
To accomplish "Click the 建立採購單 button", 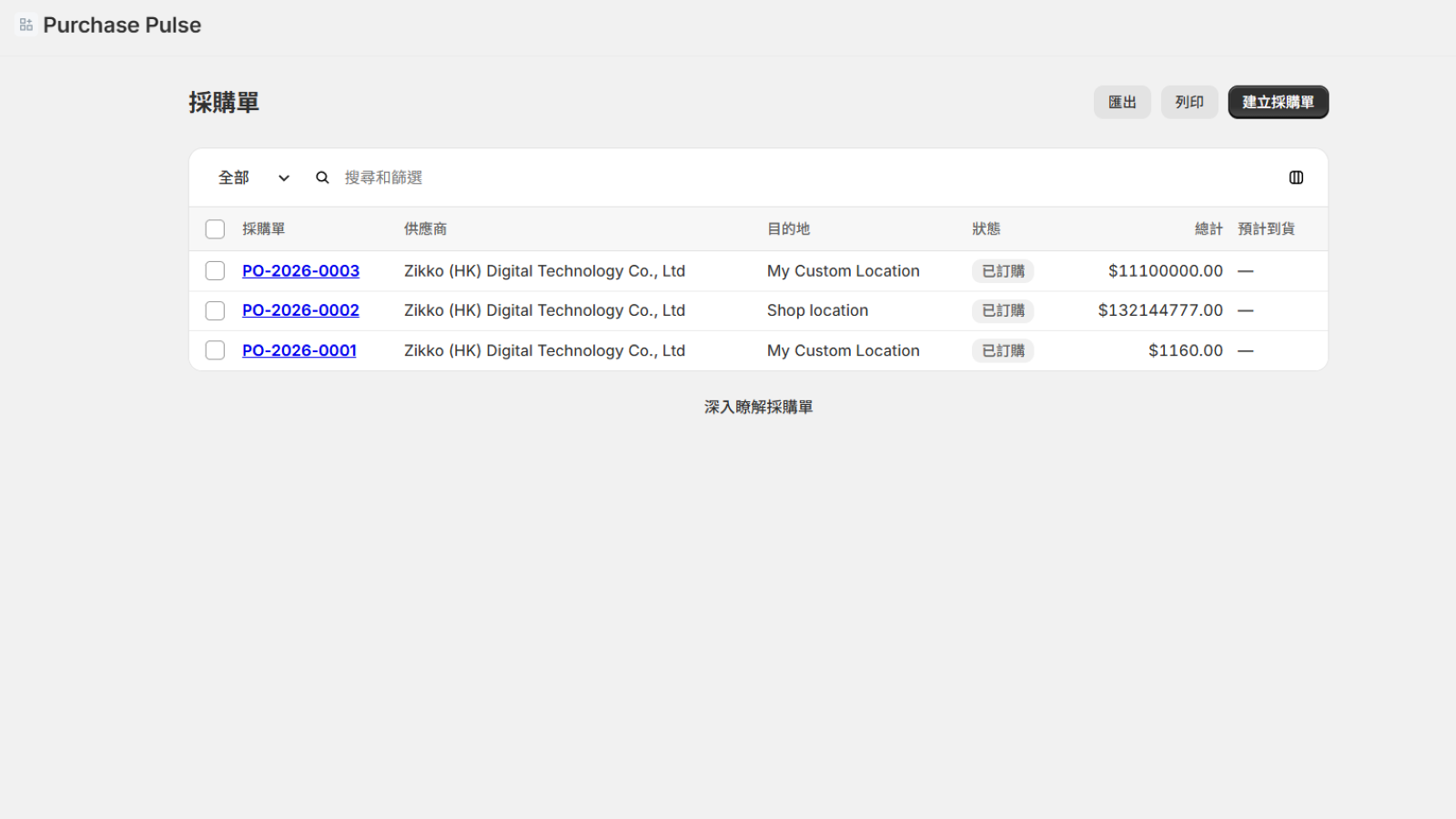I will (x=1279, y=102).
